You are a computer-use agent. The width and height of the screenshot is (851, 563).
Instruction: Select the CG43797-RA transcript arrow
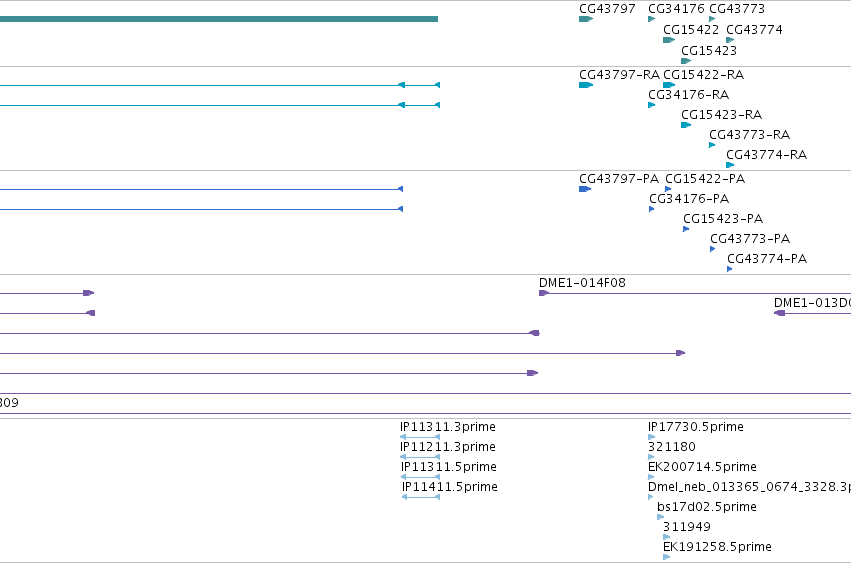point(586,85)
